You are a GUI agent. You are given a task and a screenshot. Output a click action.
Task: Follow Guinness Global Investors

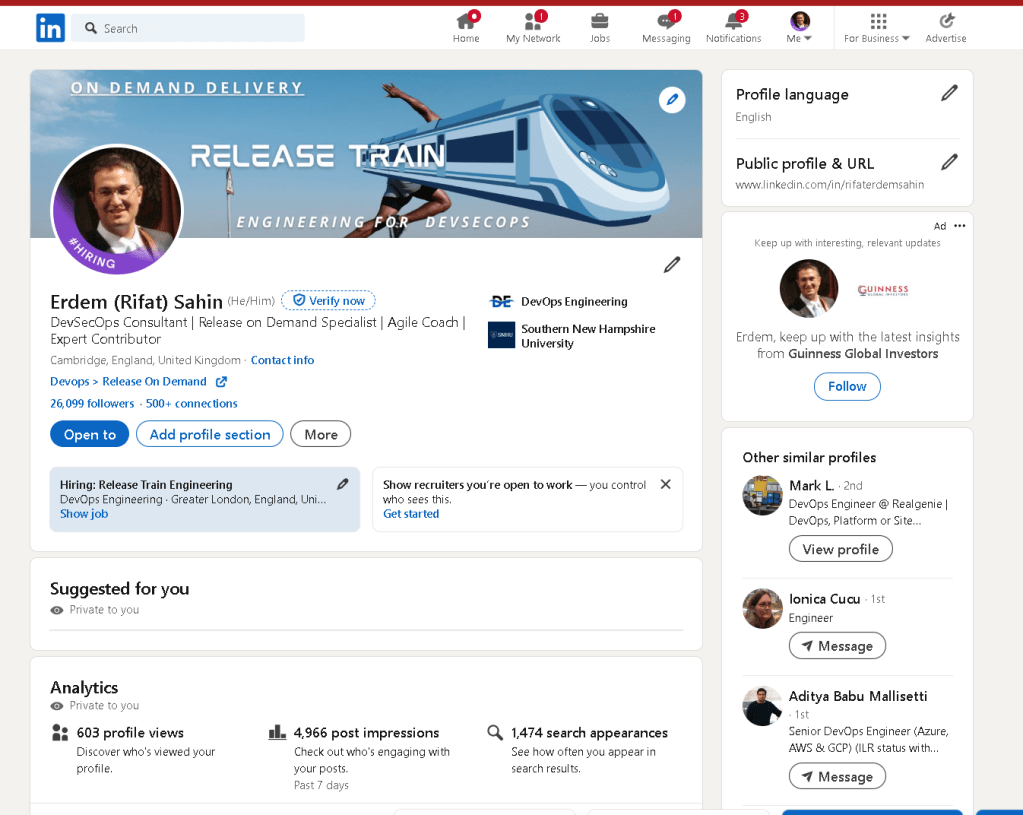tap(847, 386)
